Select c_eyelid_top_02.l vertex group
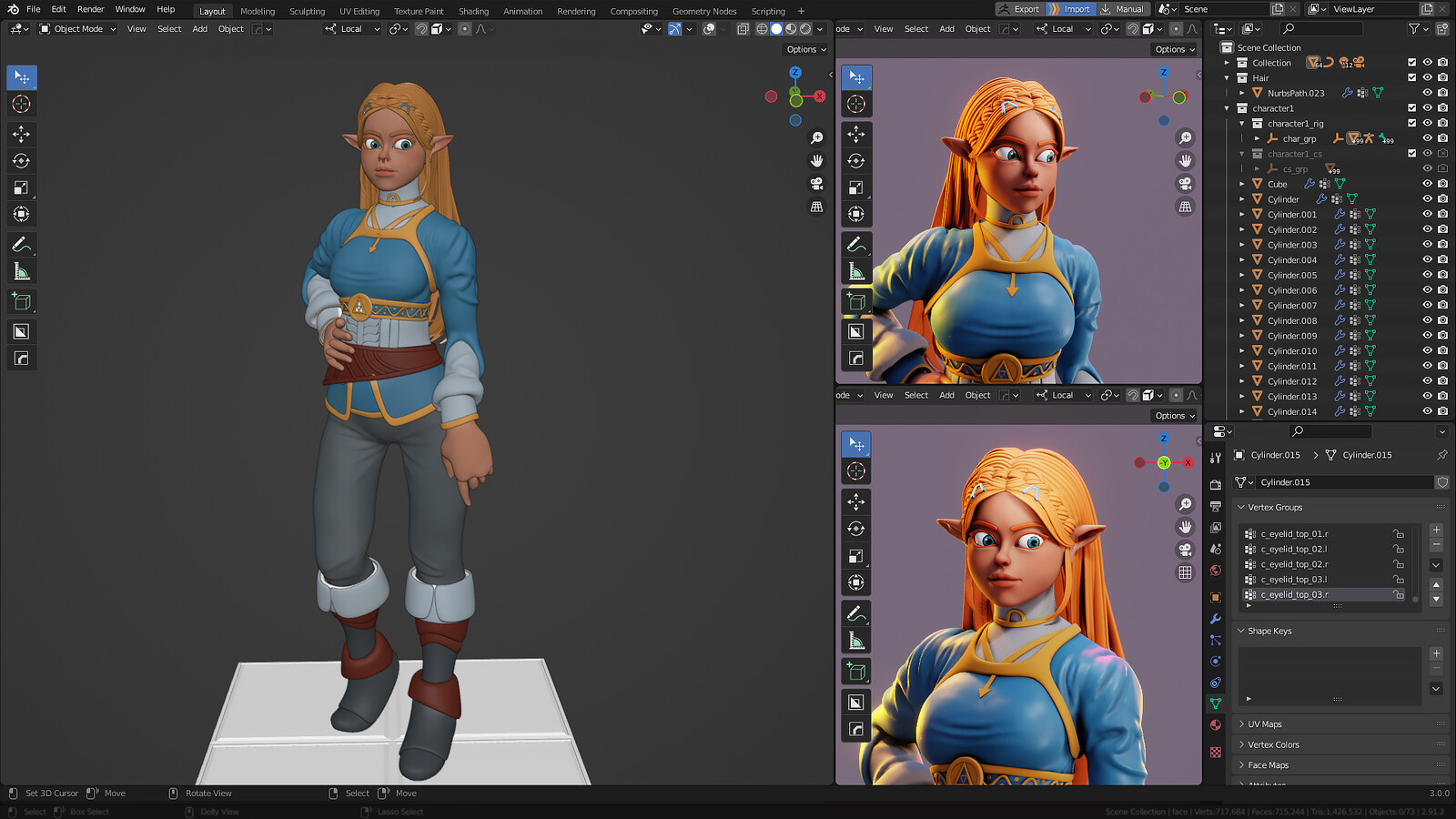1456x819 pixels. tap(1323, 549)
